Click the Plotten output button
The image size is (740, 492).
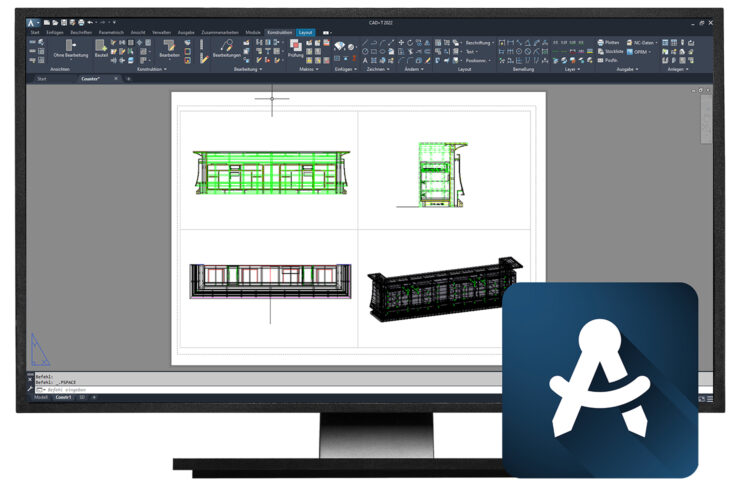click(610, 42)
